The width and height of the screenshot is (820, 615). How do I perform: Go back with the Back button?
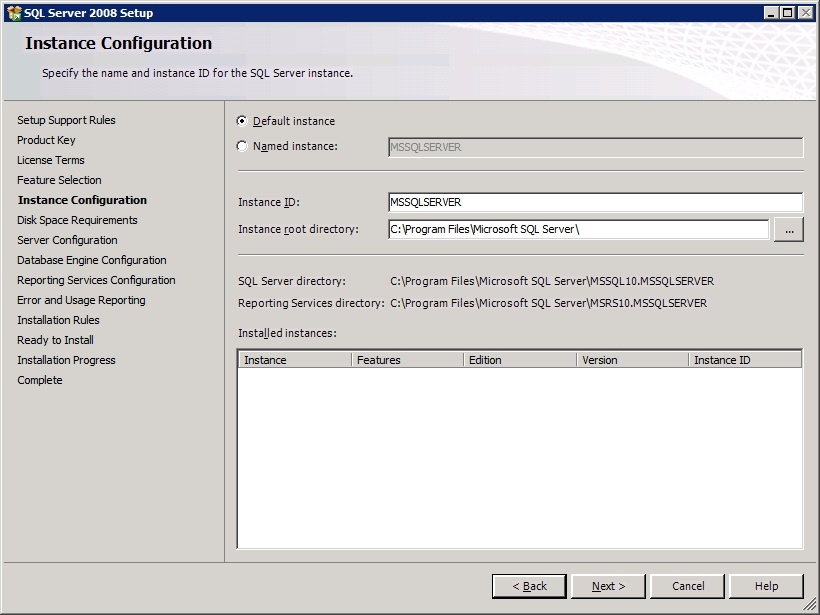[x=529, y=586]
